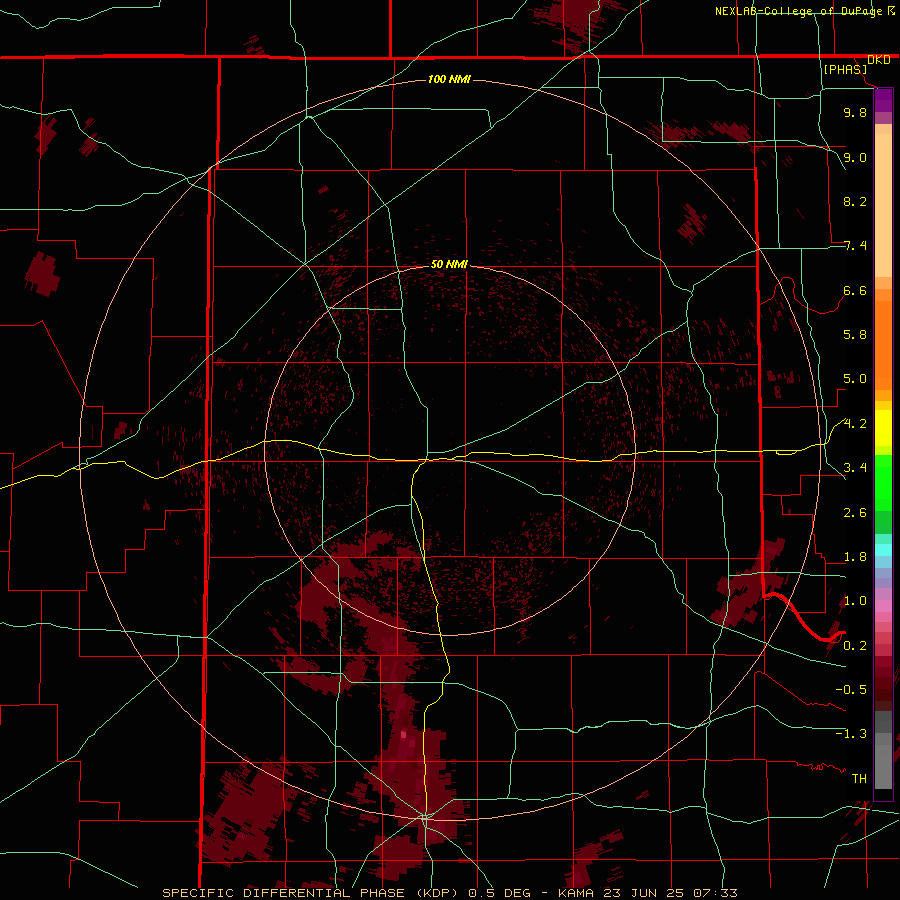This screenshot has height=900, width=900.
Task: Click the cyan segment of the color bar
Action: click(883, 550)
